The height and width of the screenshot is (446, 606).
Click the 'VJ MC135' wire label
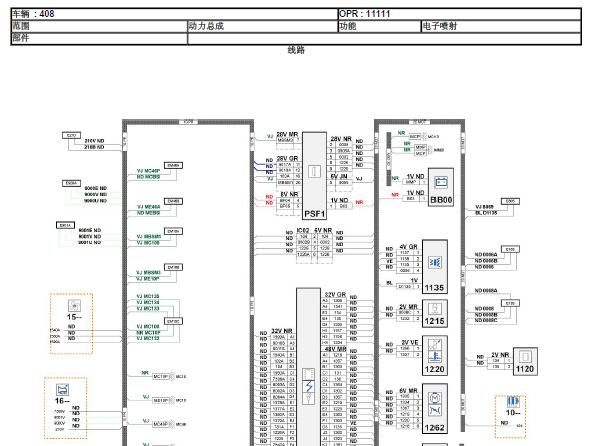click(148, 296)
